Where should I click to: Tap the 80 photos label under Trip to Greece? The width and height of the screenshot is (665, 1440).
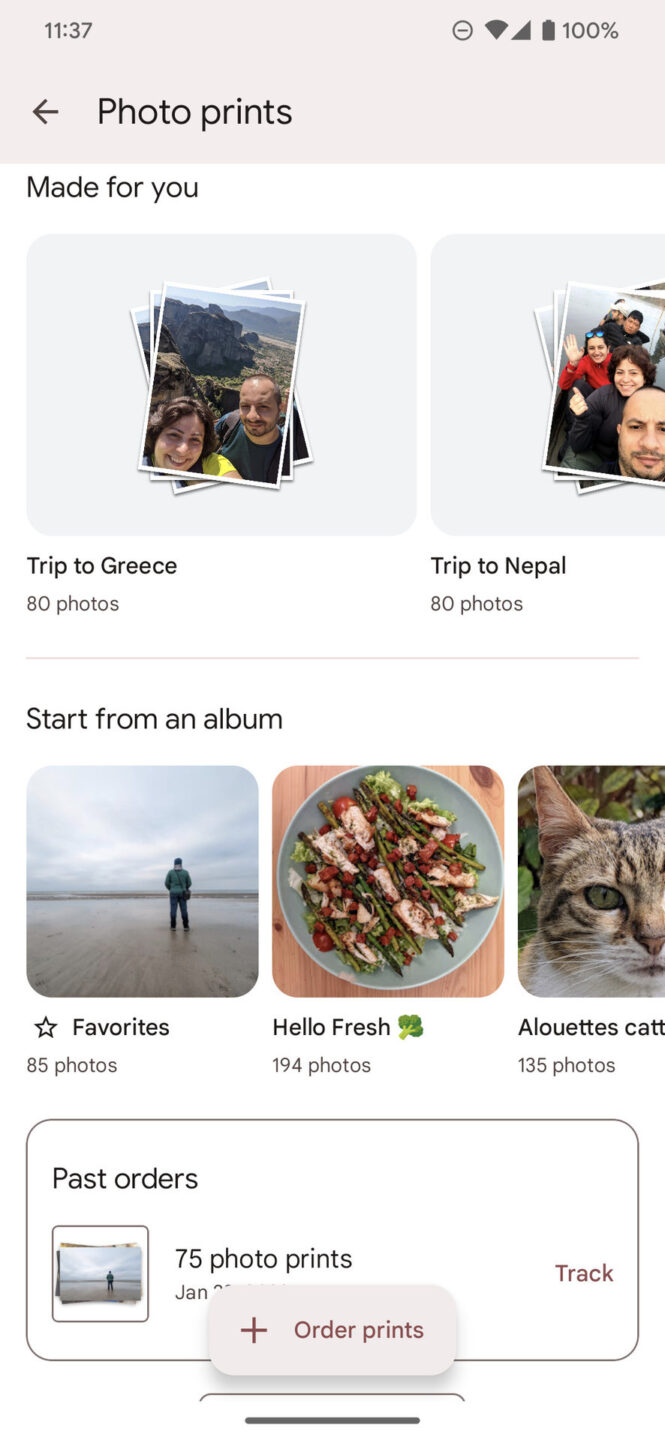click(x=72, y=603)
